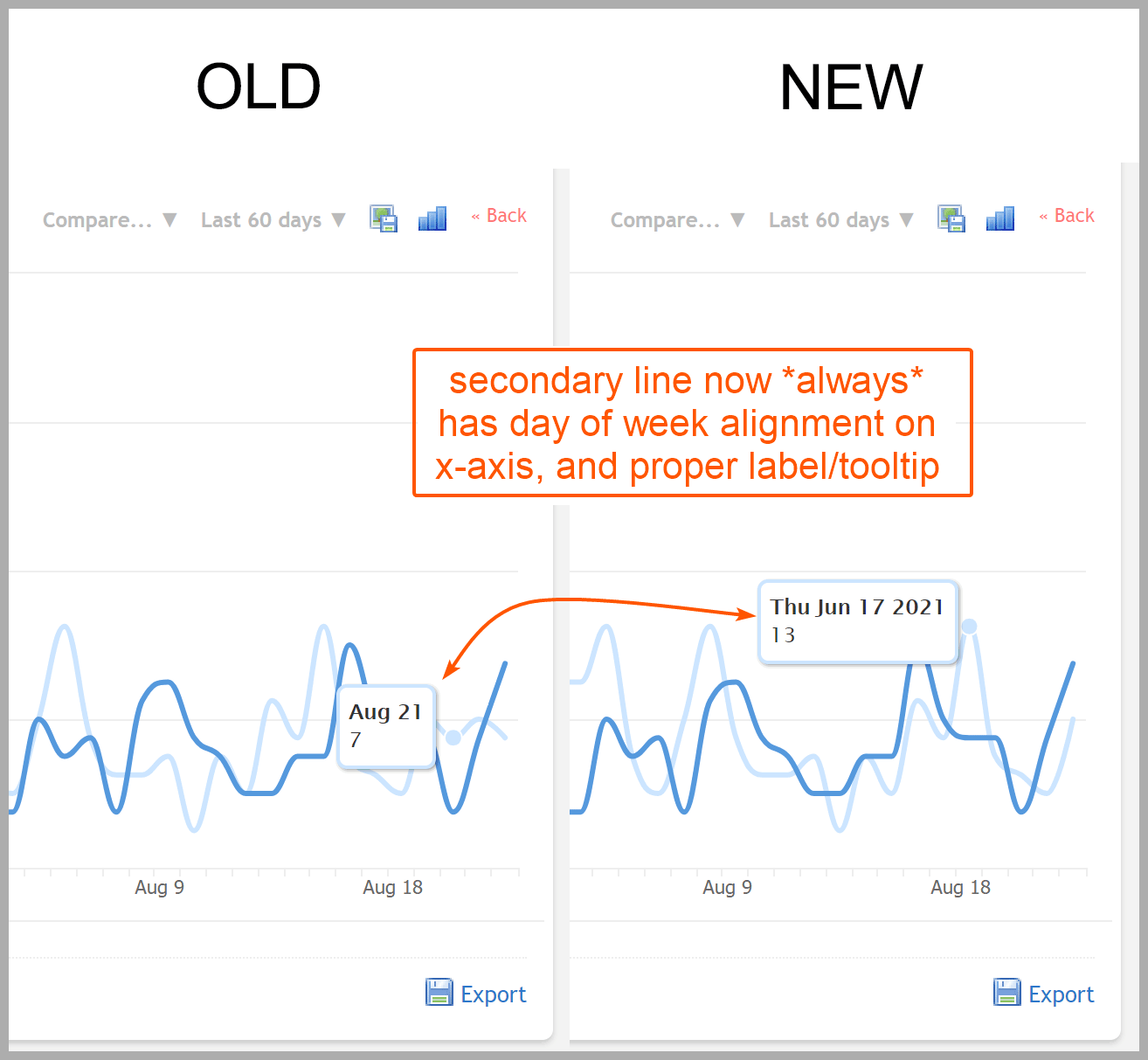Click the floppy disk Export icon in NEW panel
The width and height of the screenshot is (1148, 1060).
(1006, 993)
